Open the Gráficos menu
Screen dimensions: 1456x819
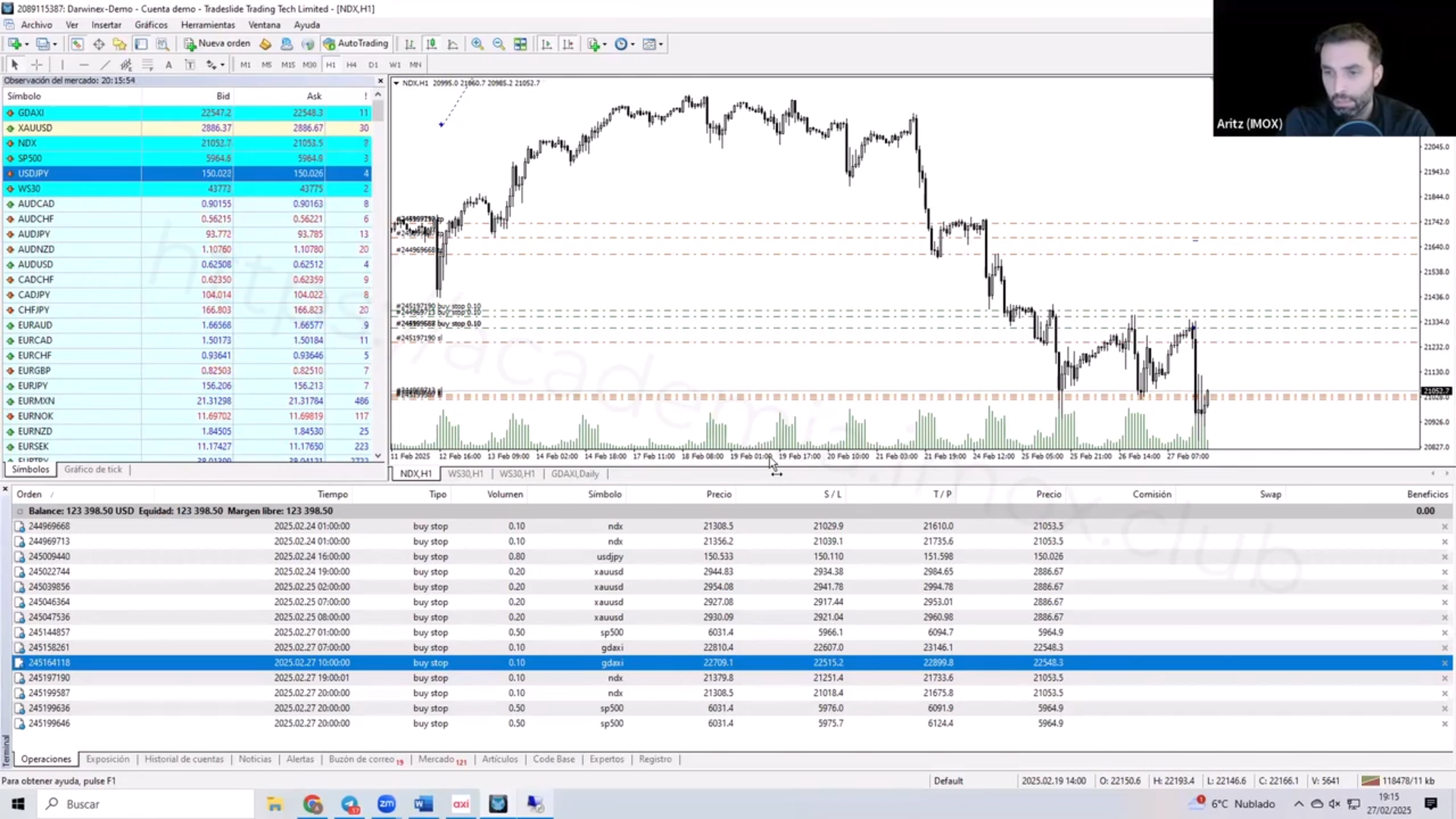tap(151, 24)
